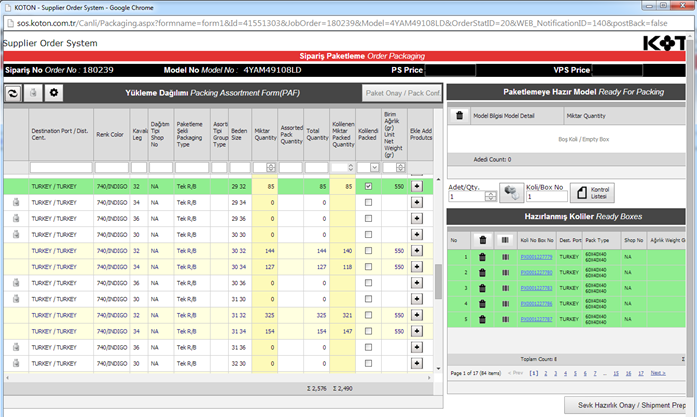Click Renk Color column filter field
The height and width of the screenshot is (417, 697).
[x=112, y=168]
